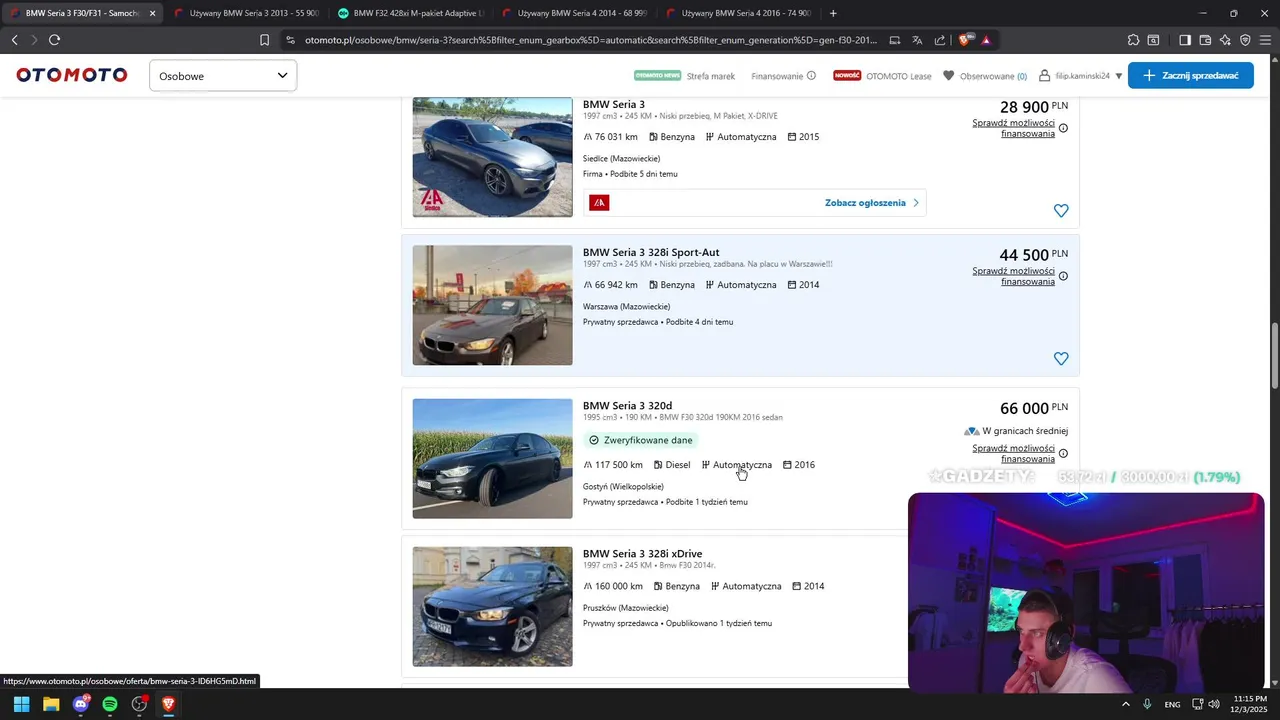Click the microphone tray icon
Image resolution: width=1280 pixels, height=720 pixels.
click(x=1147, y=704)
